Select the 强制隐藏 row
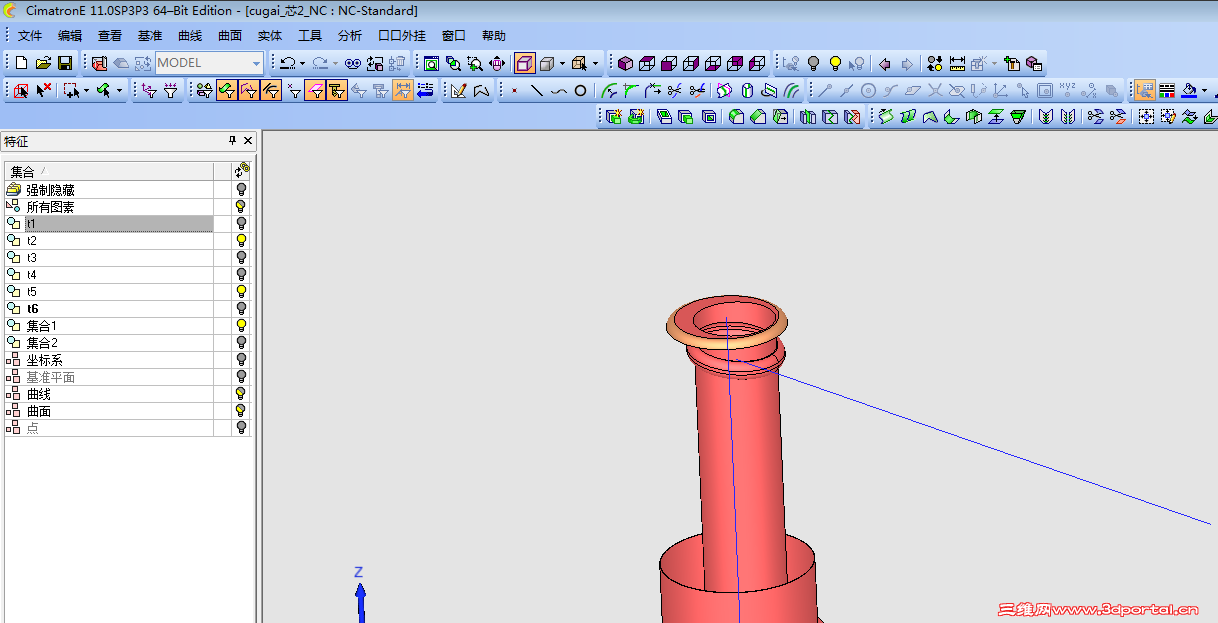 coord(109,190)
